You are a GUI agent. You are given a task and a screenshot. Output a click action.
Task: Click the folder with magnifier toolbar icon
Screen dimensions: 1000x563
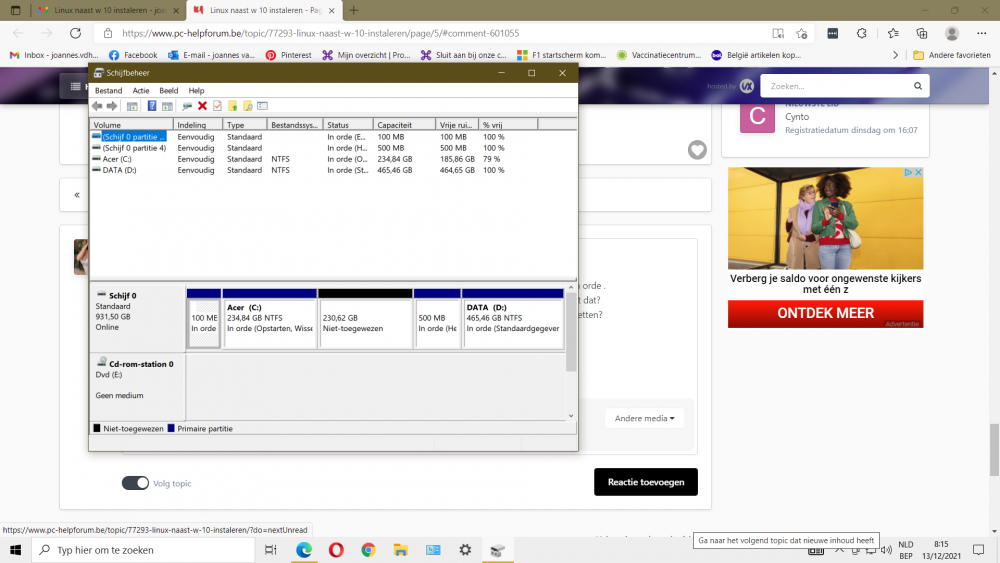pyautogui.click(x=247, y=106)
